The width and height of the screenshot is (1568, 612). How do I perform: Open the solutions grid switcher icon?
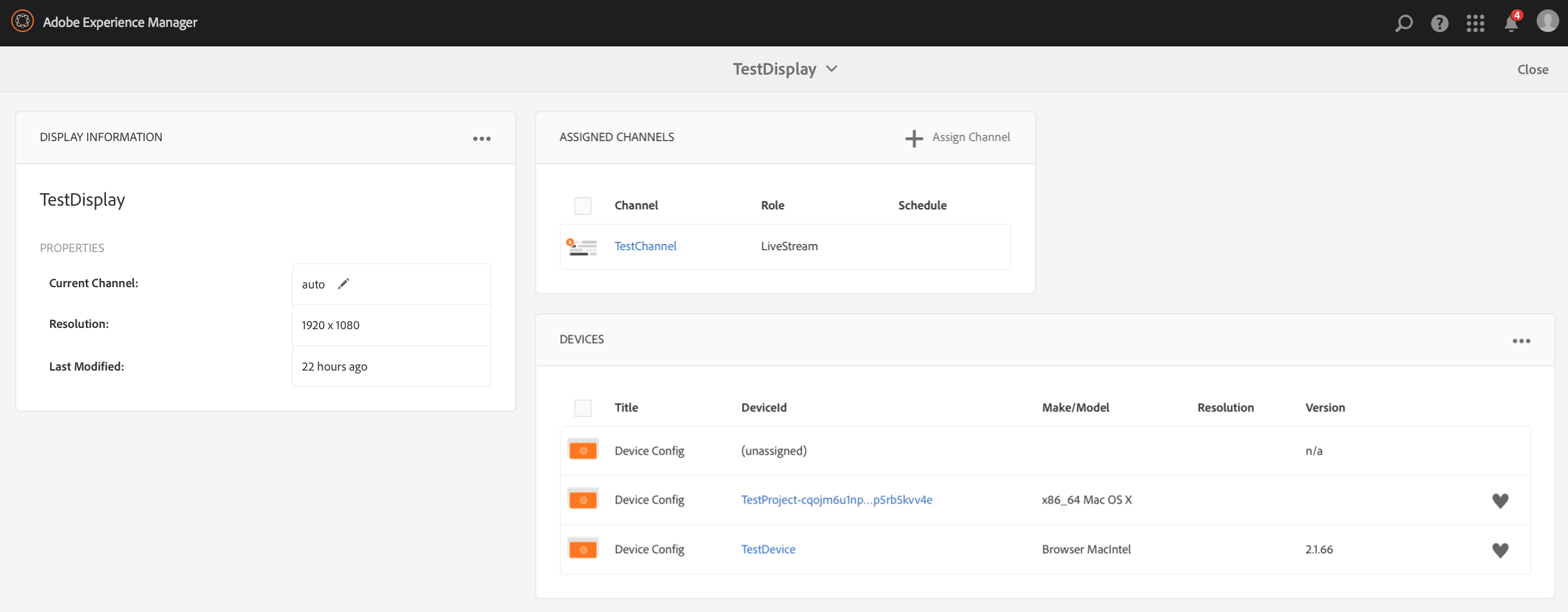click(1475, 23)
